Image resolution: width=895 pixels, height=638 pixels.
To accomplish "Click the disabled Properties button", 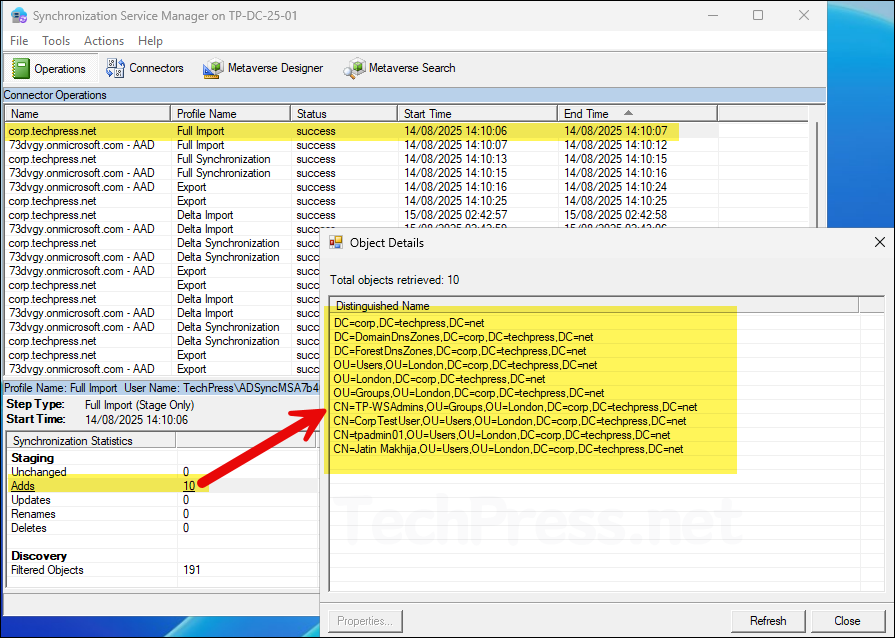I will (x=365, y=621).
